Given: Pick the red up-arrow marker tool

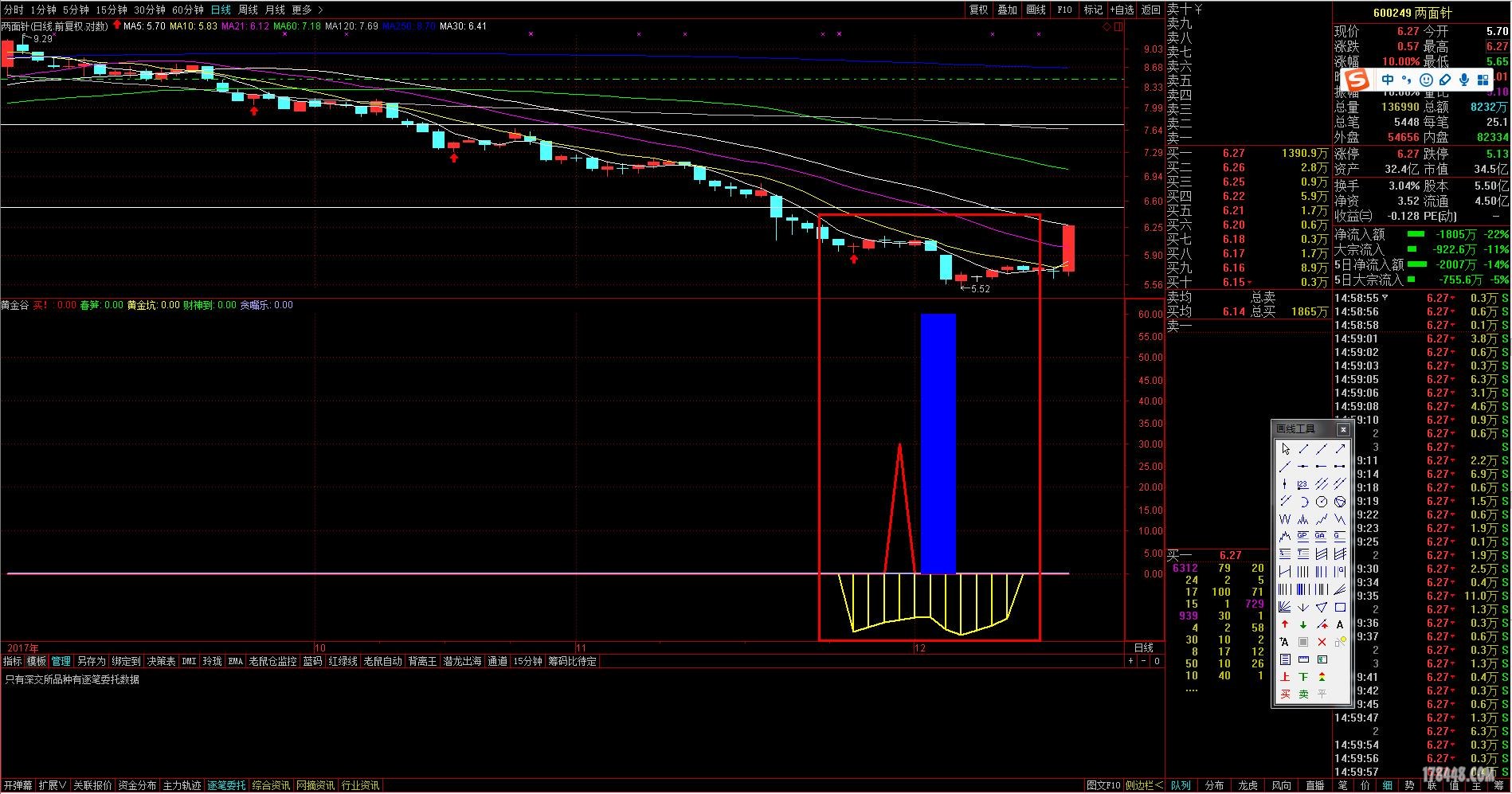Looking at the screenshot, I should pyautogui.click(x=1285, y=624).
